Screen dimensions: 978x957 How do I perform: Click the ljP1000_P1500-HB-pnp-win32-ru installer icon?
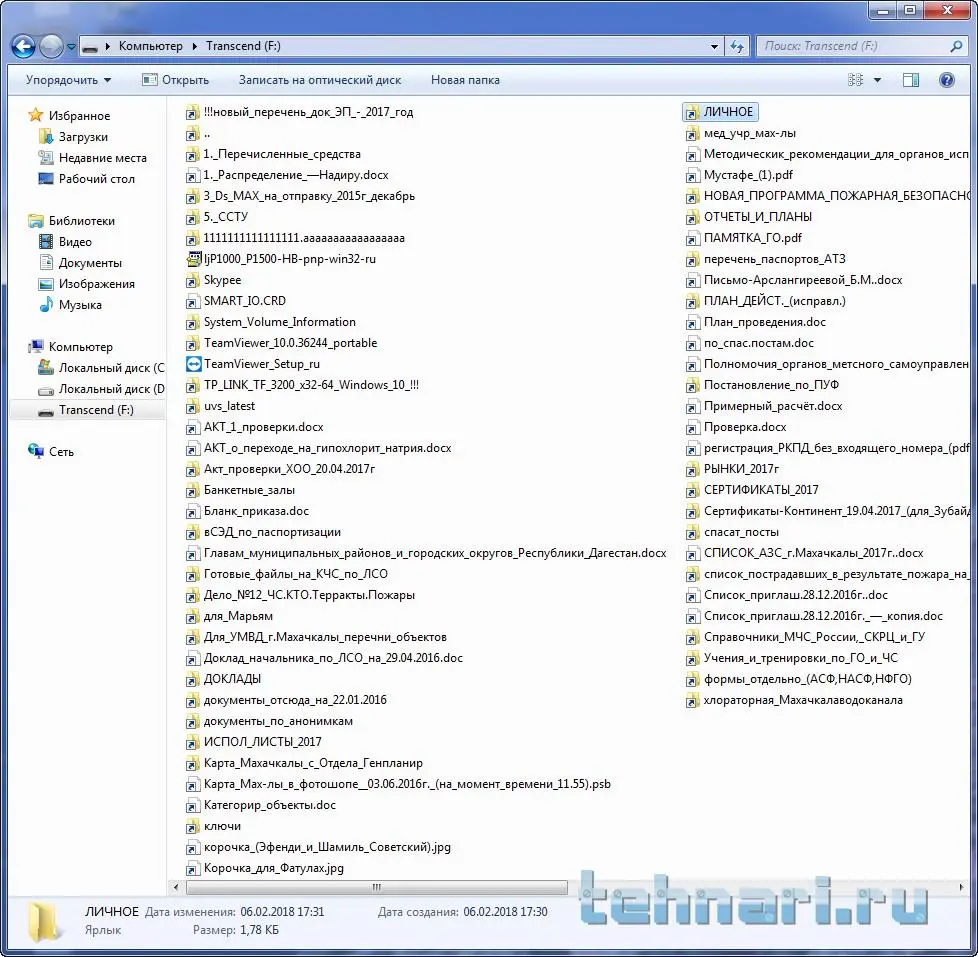pyautogui.click(x=193, y=260)
